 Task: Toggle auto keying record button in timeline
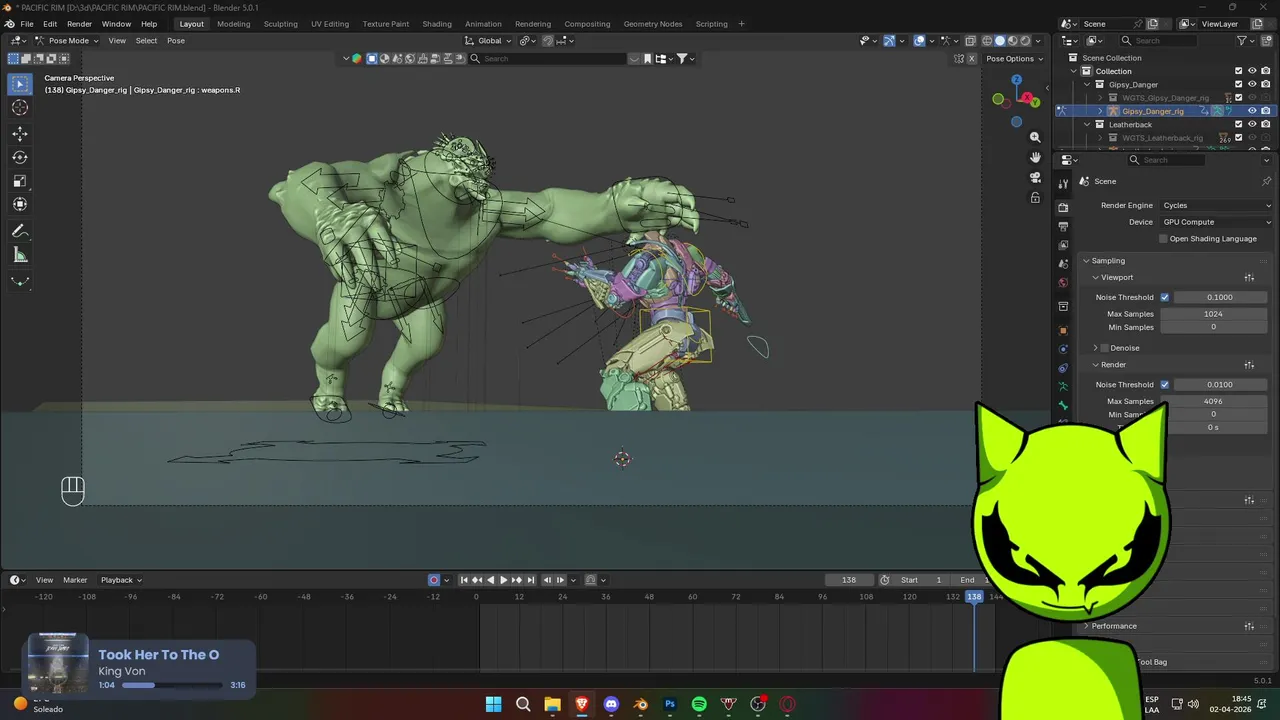tap(434, 580)
